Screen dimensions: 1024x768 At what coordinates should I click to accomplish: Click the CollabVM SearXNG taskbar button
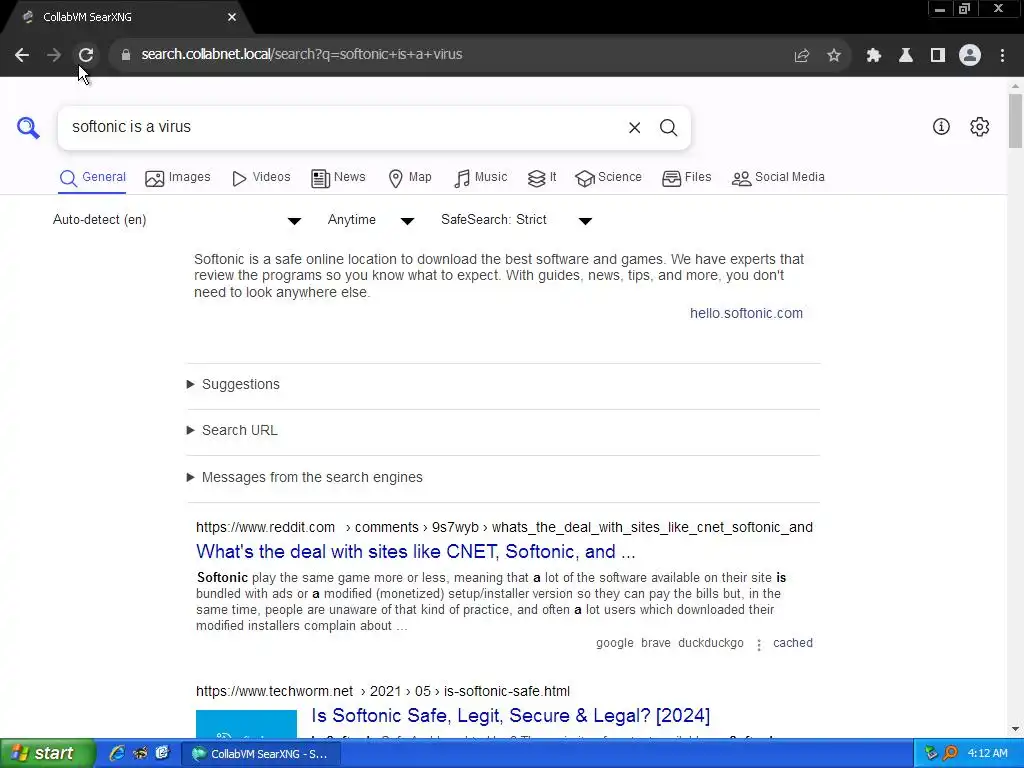(x=260, y=754)
